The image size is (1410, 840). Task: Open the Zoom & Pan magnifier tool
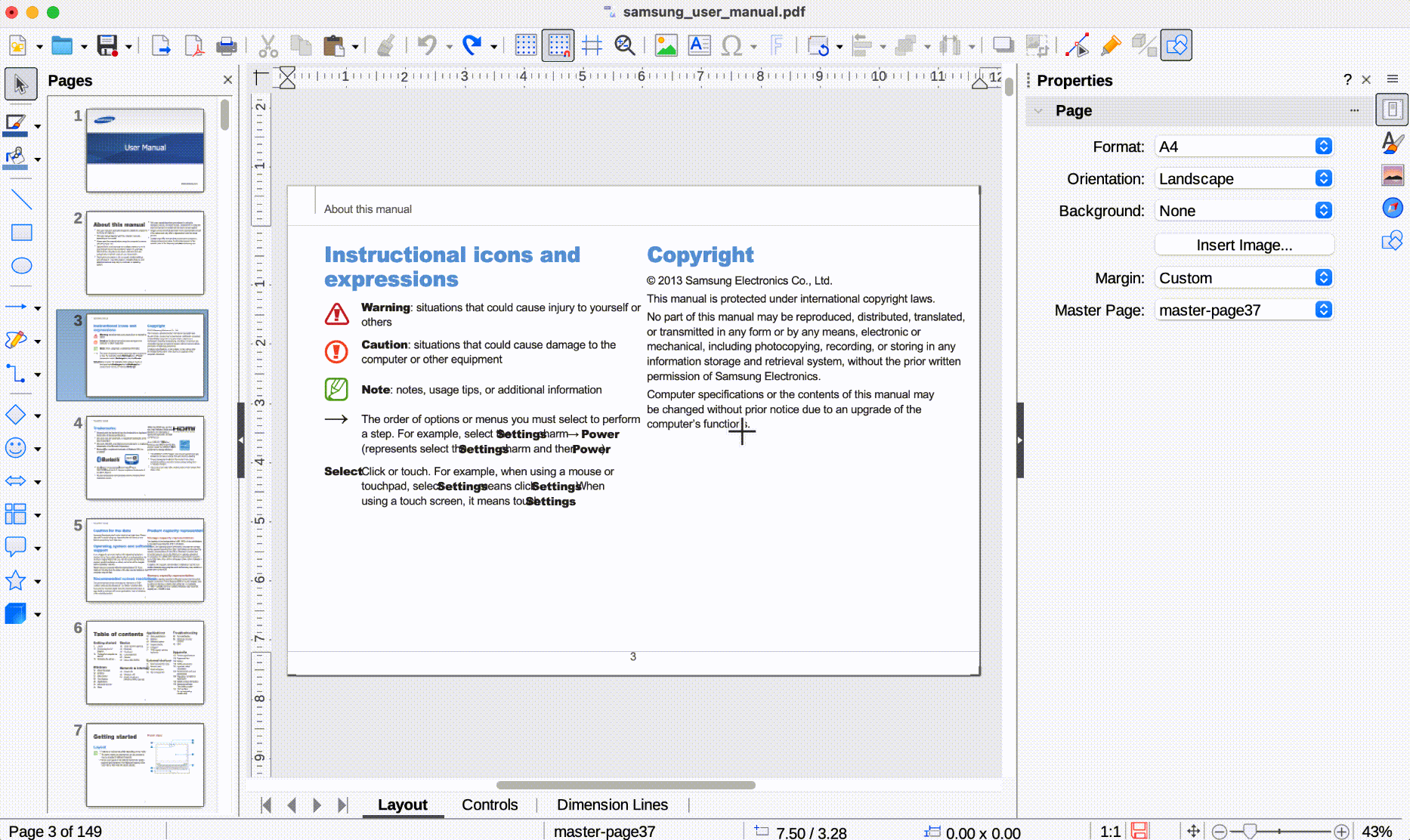(625, 46)
